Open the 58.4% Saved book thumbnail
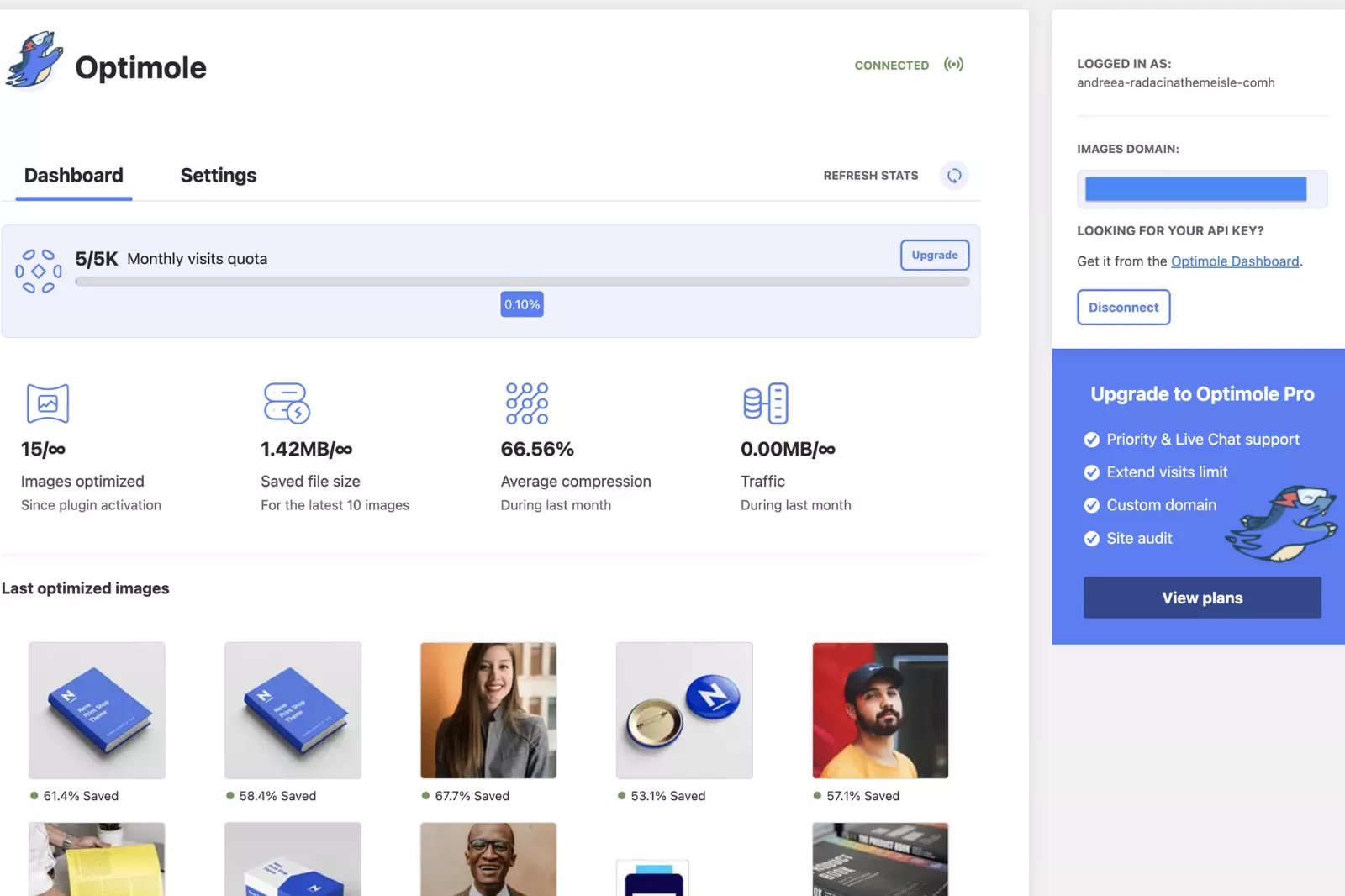The width and height of the screenshot is (1345, 896). (x=293, y=710)
